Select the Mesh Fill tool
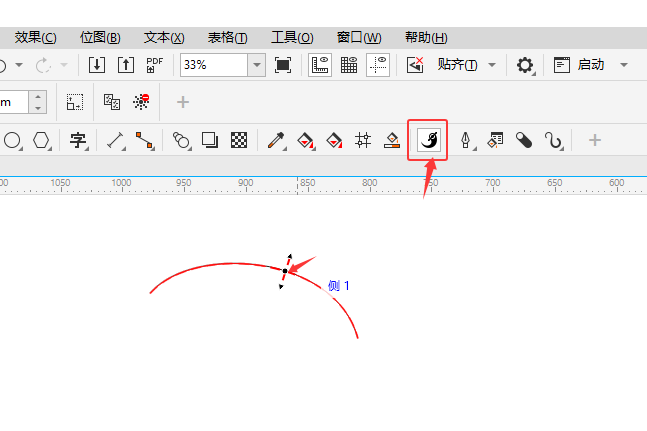Screen dimensions: 647x431 pyautogui.click(x=363, y=140)
